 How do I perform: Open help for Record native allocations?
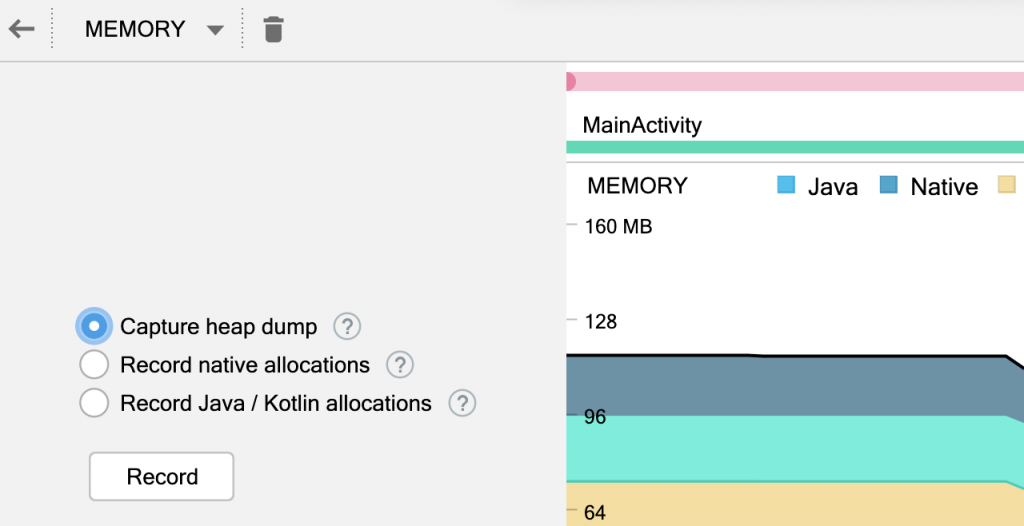[x=400, y=365]
